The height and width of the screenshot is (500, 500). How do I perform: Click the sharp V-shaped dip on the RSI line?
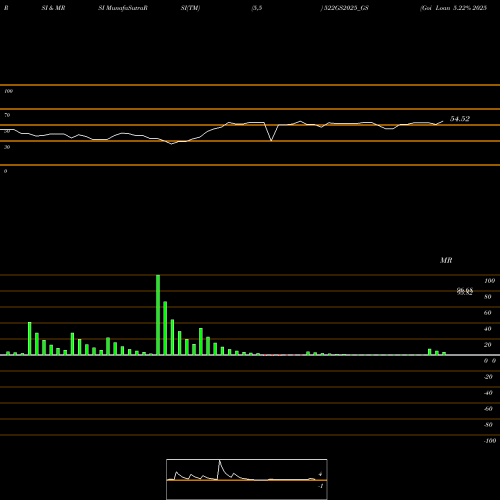tap(271, 140)
